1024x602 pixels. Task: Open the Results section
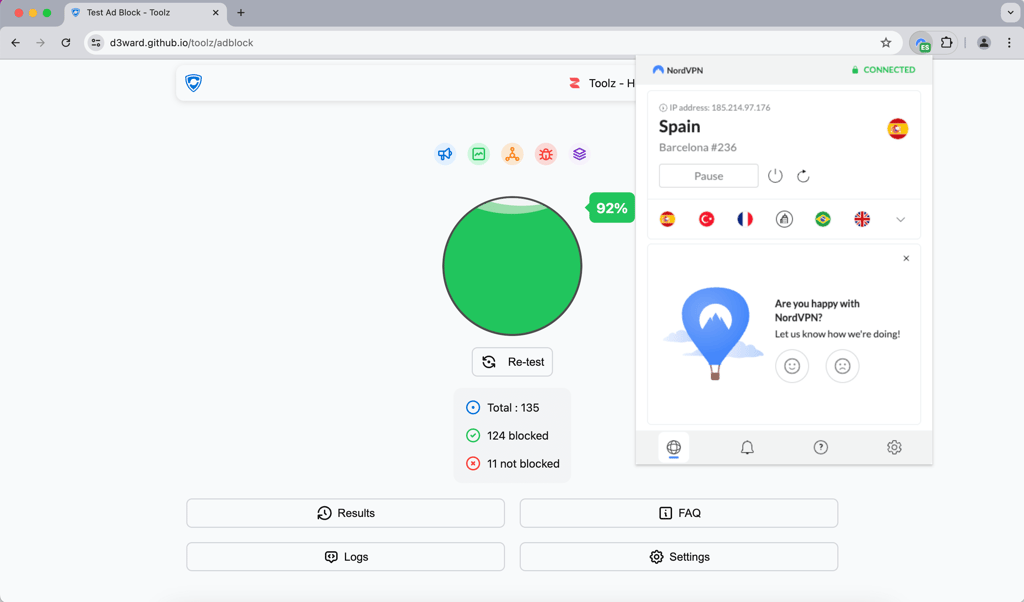tap(345, 513)
